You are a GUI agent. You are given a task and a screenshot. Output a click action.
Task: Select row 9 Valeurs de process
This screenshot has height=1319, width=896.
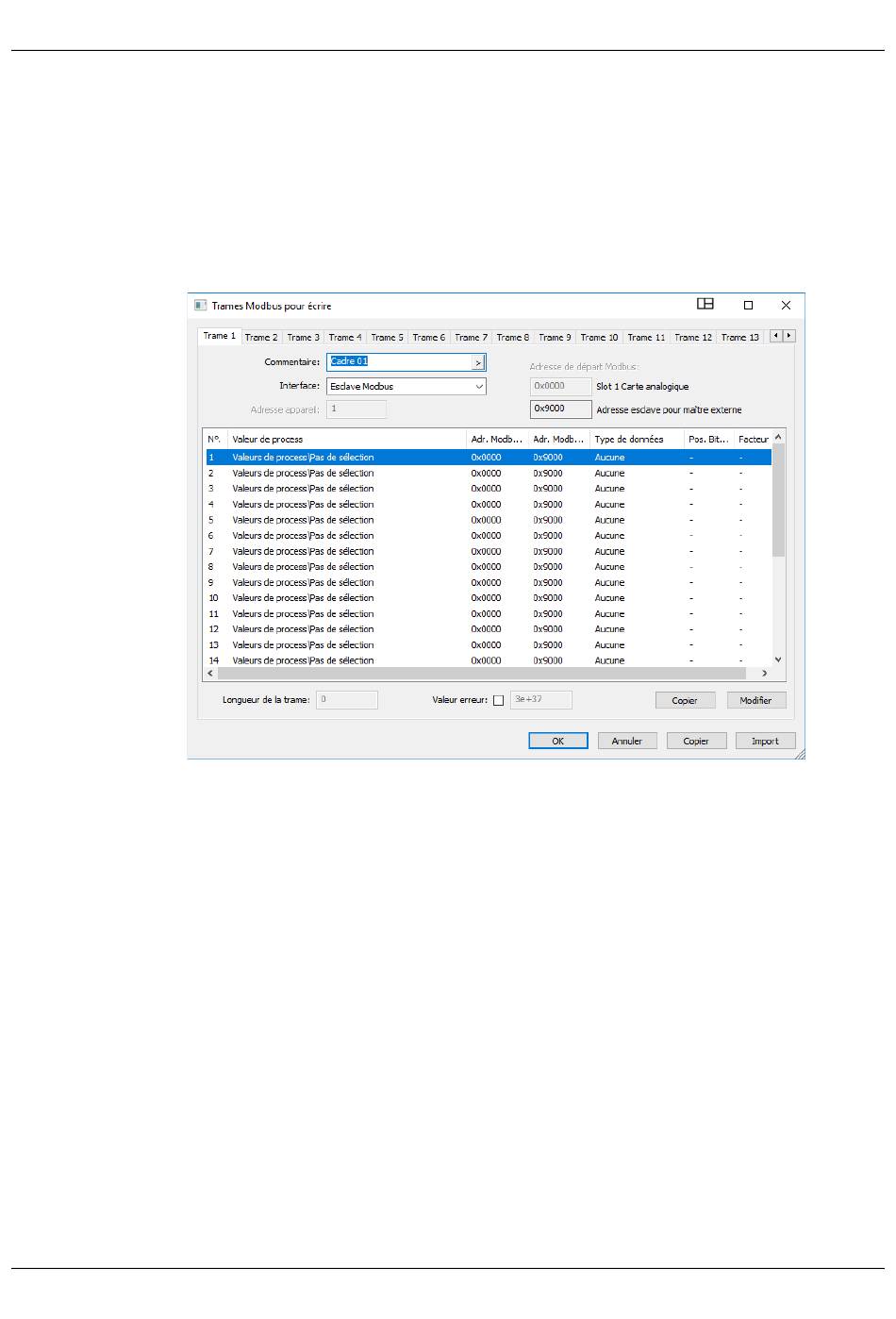click(x=489, y=582)
